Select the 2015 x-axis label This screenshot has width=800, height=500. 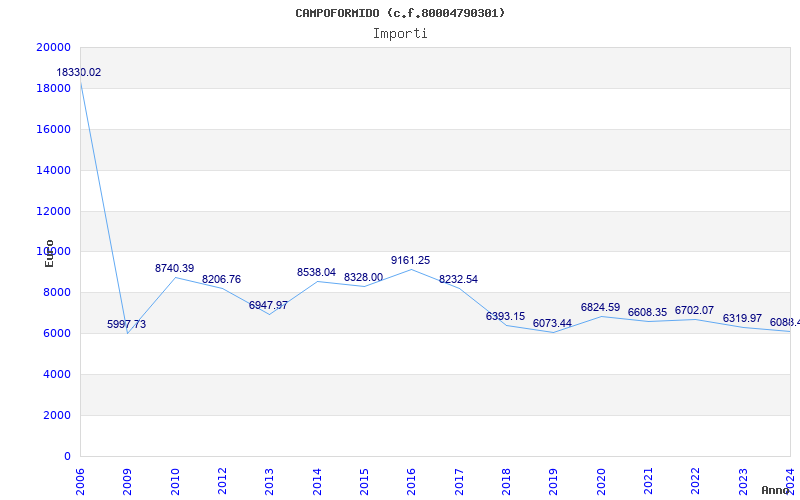(x=364, y=481)
